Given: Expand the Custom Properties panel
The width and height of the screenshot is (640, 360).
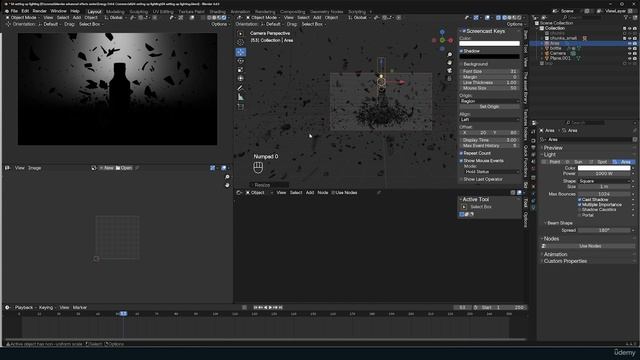Looking at the screenshot, I should pyautogui.click(x=565, y=261).
